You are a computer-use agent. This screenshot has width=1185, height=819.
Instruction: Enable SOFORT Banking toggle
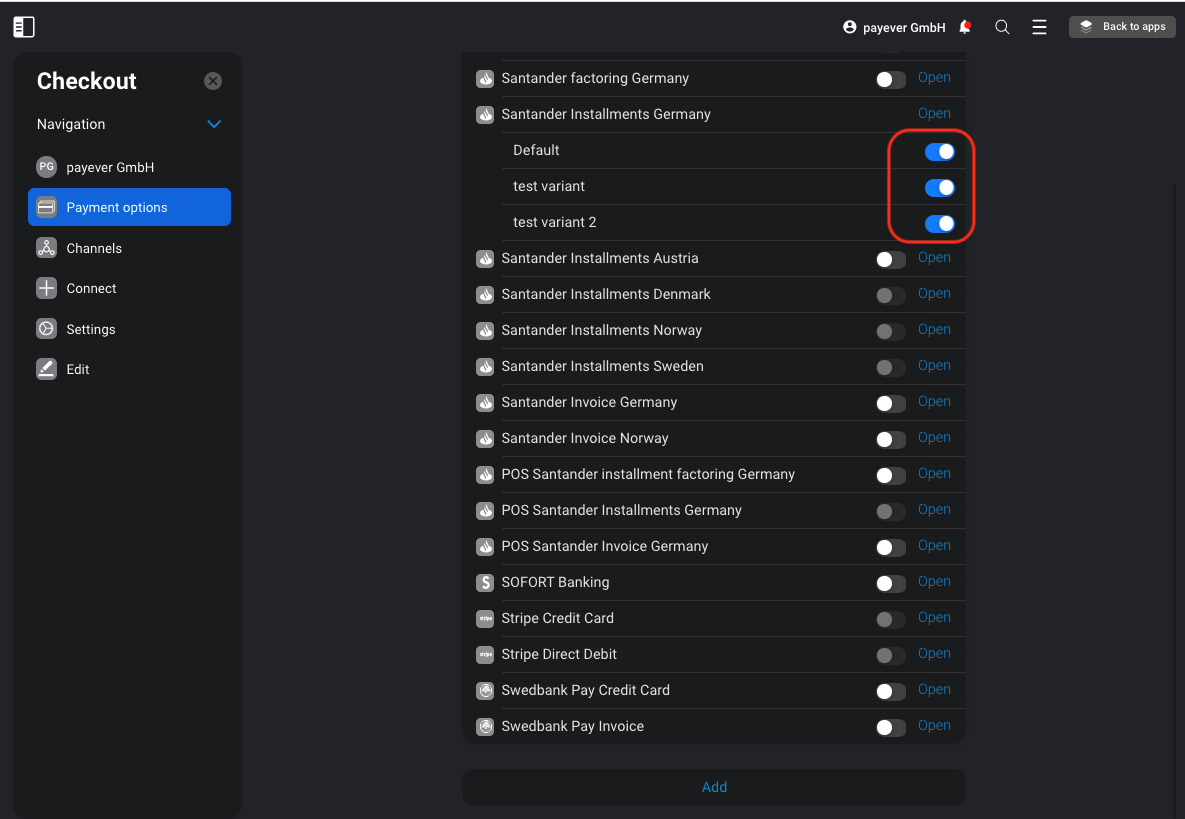[x=891, y=583]
